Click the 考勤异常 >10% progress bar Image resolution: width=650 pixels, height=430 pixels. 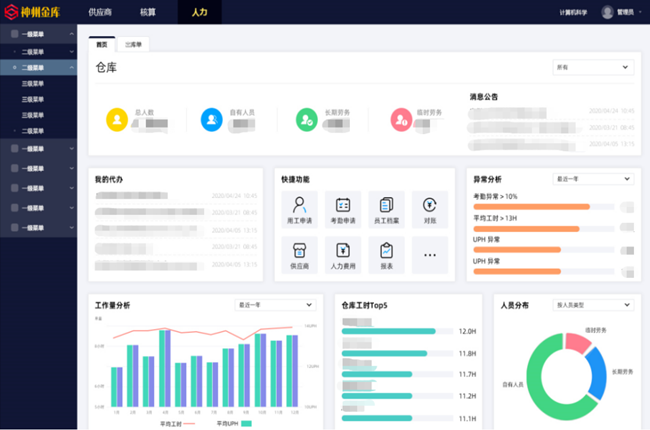coord(530,207)
